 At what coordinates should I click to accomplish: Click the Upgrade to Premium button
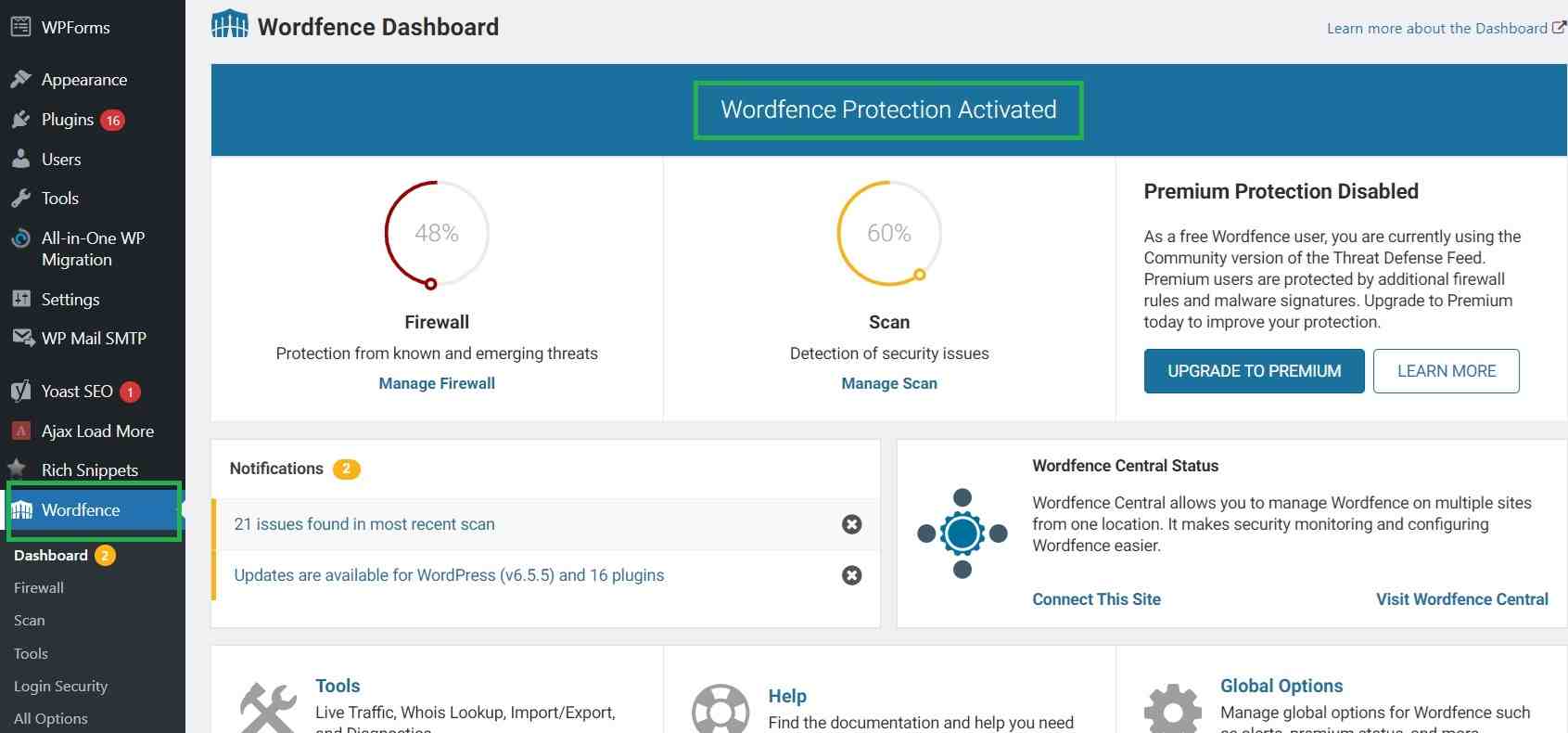coord(1254,371)
